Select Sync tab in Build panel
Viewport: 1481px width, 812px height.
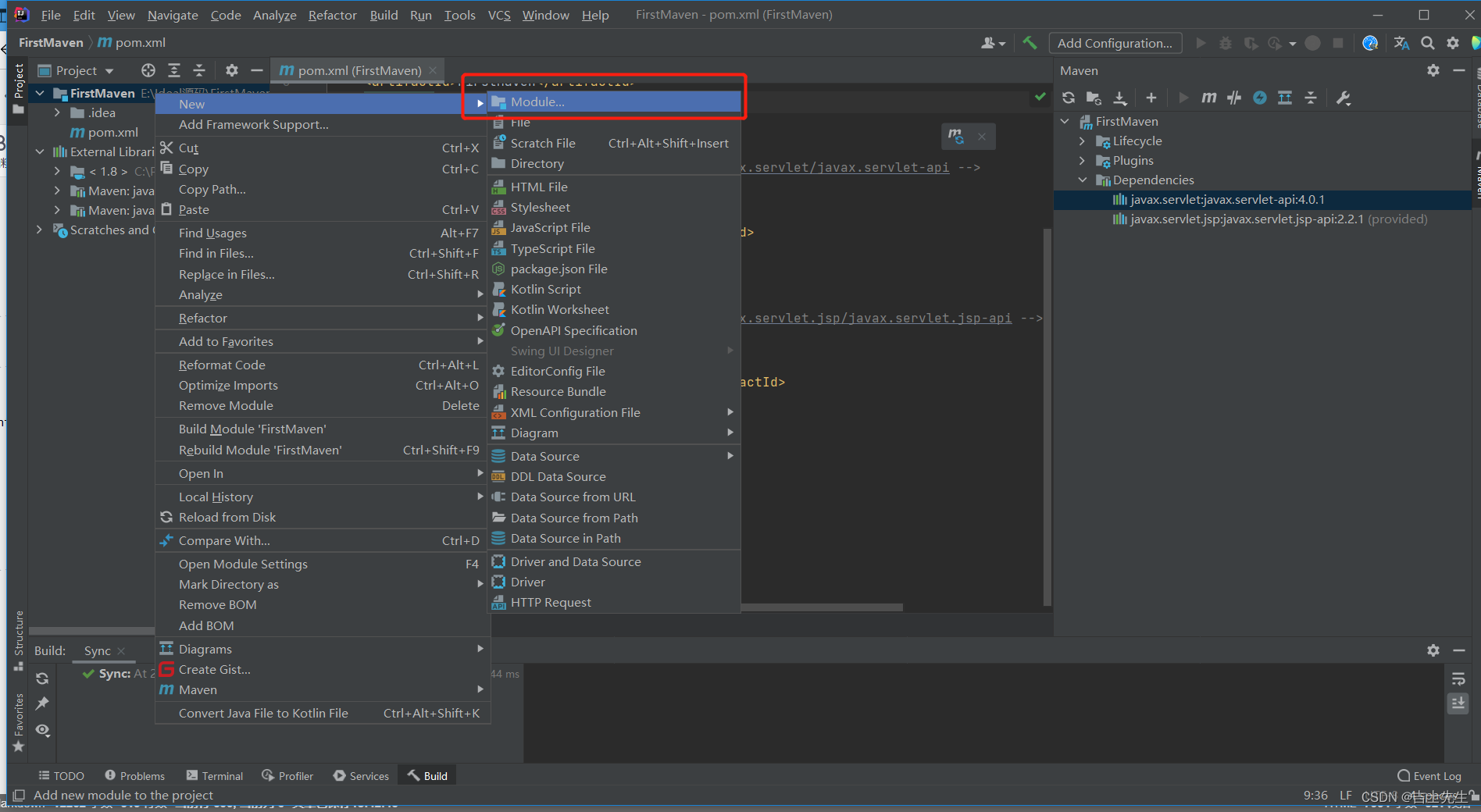tap(105, 650)
